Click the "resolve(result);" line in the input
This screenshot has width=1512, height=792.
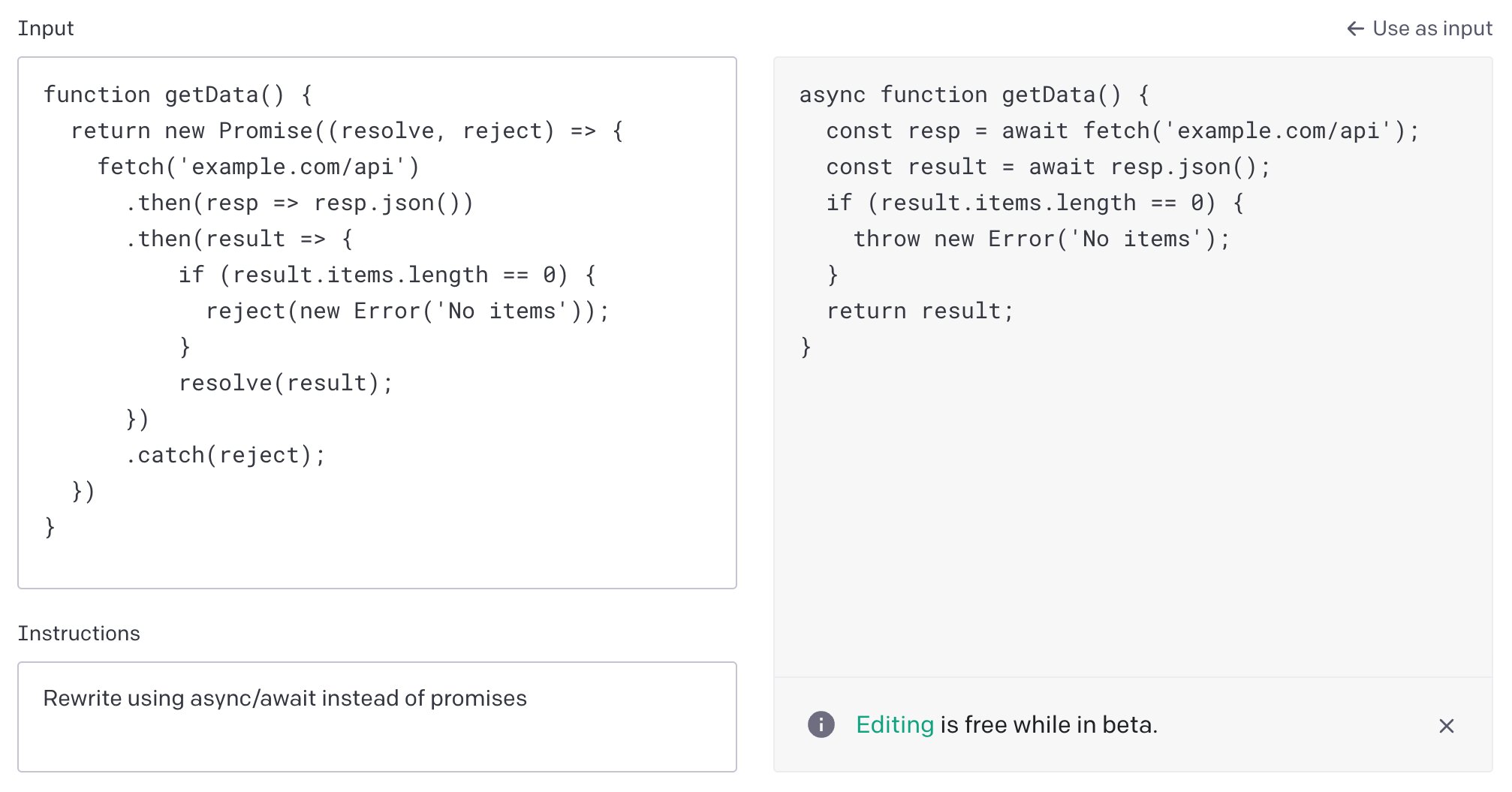click(285, 384)
